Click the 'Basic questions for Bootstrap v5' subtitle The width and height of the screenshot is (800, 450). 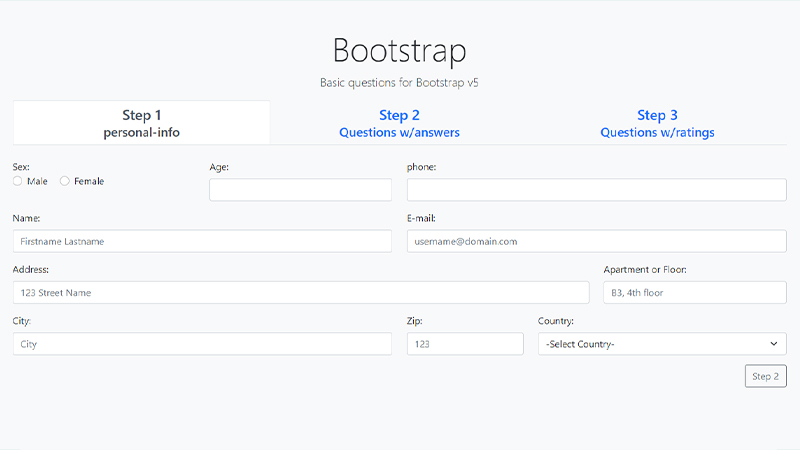coord(399,83)
